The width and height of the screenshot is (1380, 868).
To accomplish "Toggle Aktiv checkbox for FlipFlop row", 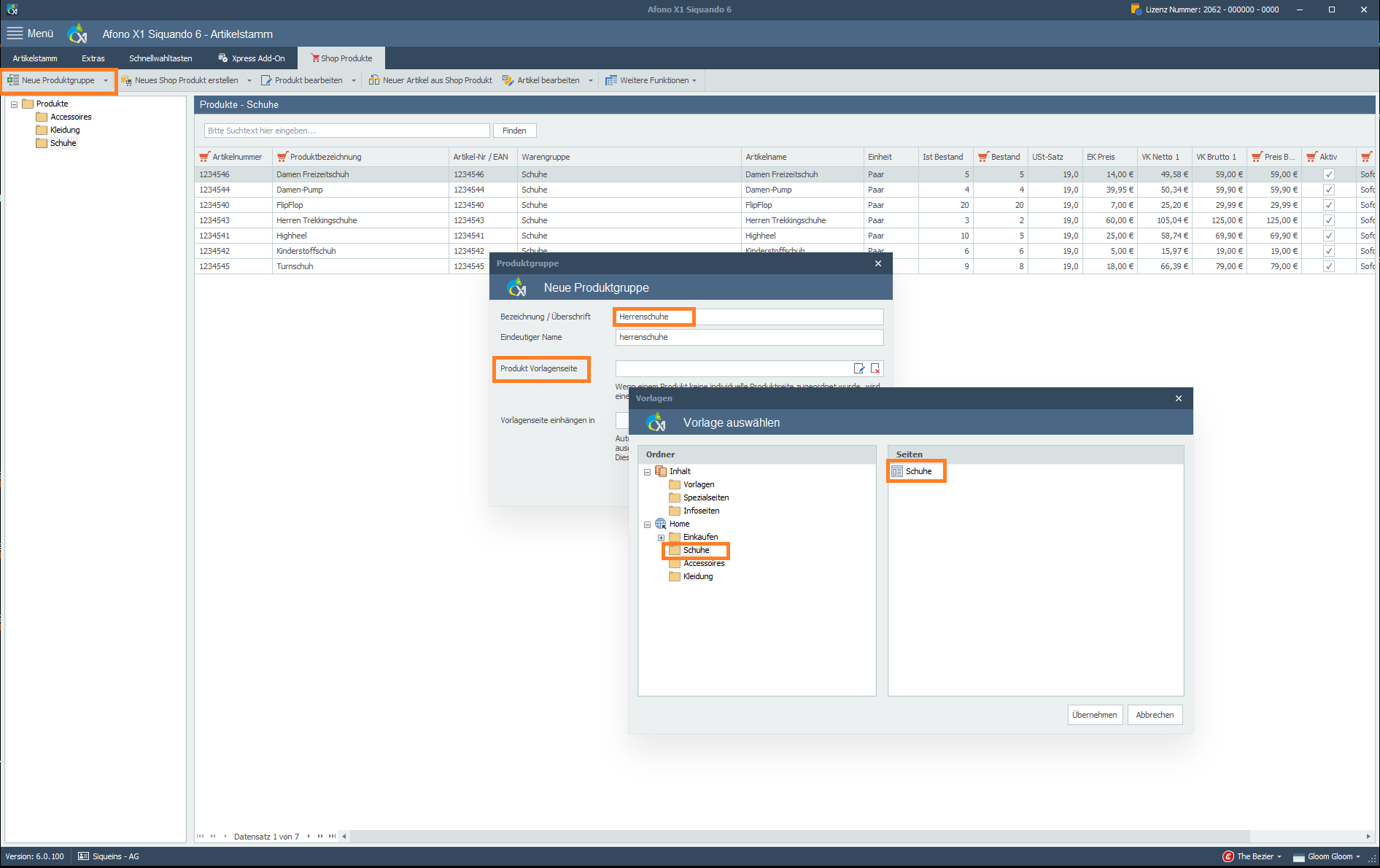I will click(1329, 205).
